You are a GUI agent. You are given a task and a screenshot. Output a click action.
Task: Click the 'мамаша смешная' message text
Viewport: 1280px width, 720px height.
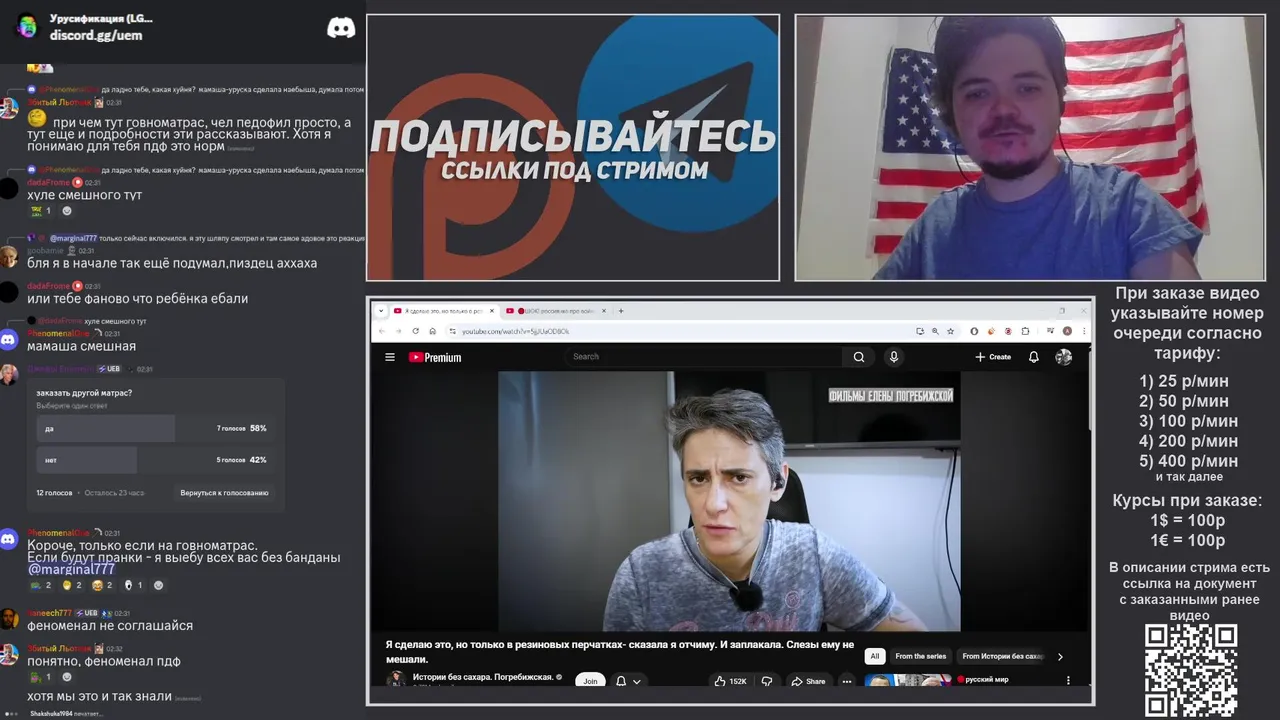point(81,346)
